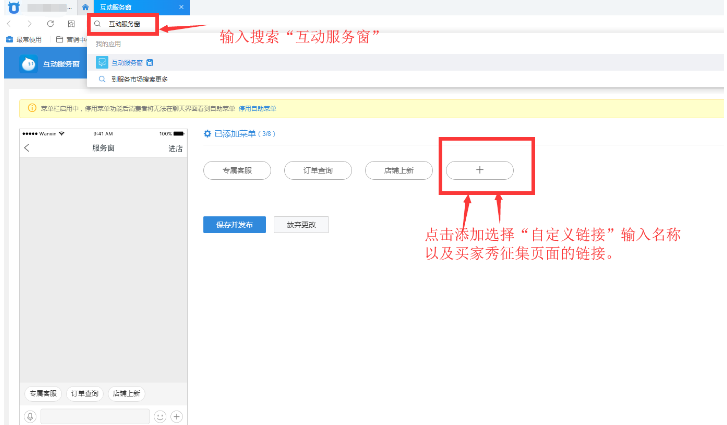Image resolution: width=727 pixels, height=425 pixels.
Task: Click the 互动服务窗 header logo icon
Action: click(x=28, y=64)
